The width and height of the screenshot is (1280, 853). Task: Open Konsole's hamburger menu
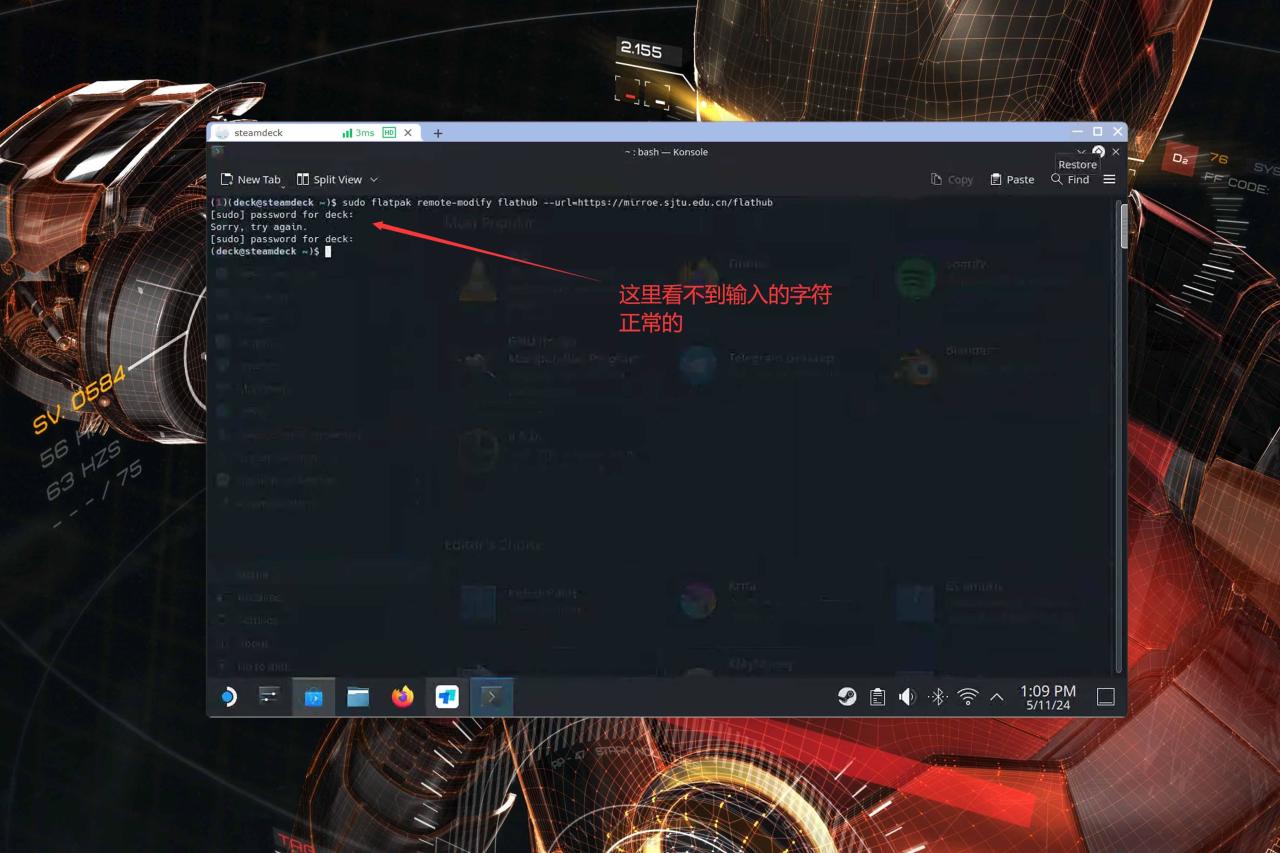point(1108,179)
